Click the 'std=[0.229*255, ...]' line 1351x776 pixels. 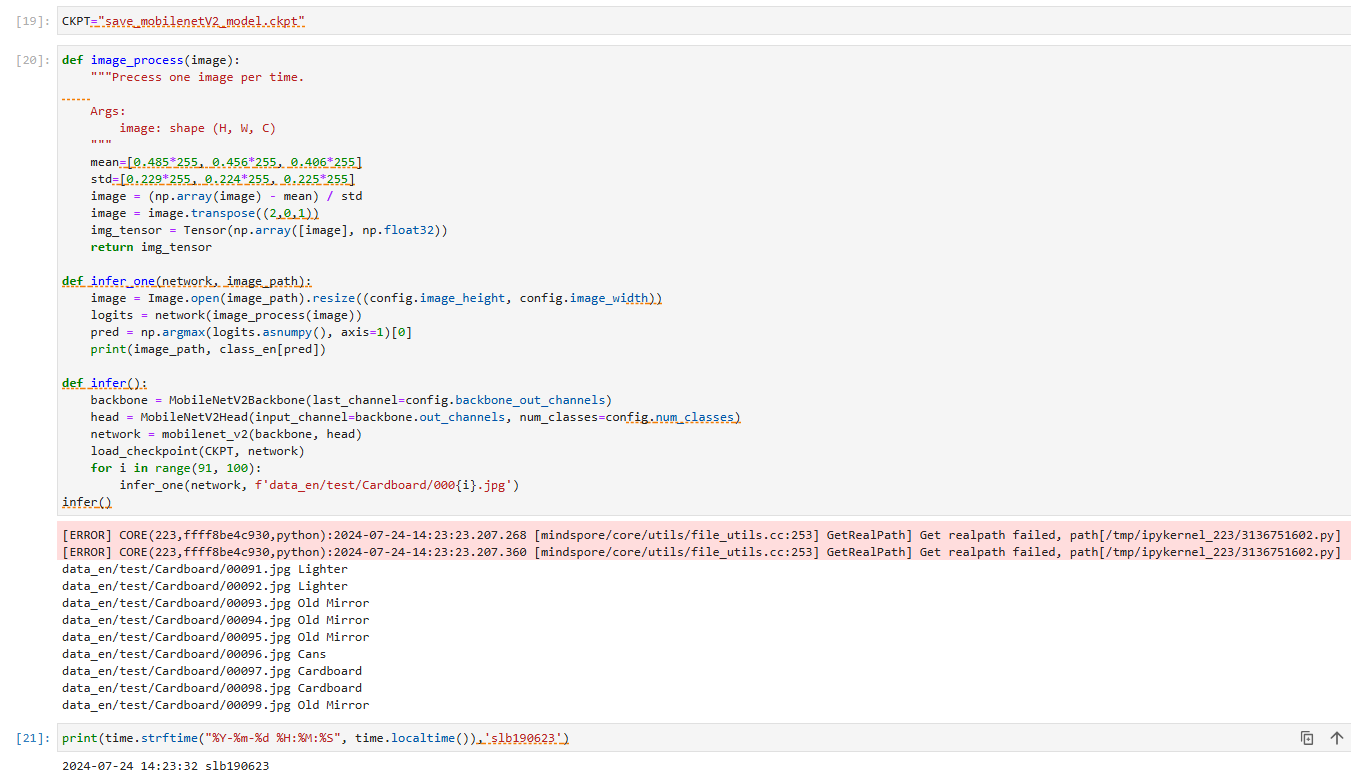(x=222, y=179)
